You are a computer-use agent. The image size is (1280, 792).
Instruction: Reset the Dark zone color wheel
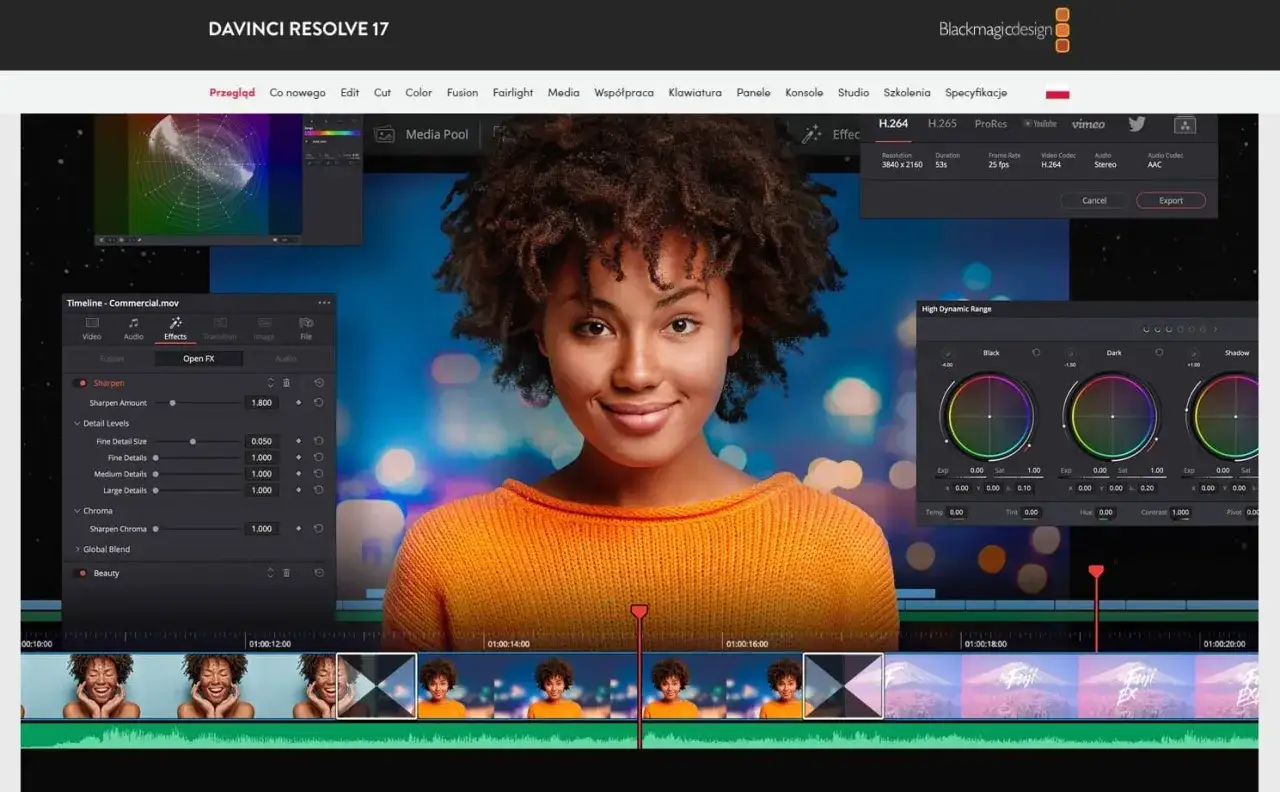coord(1159,353)
